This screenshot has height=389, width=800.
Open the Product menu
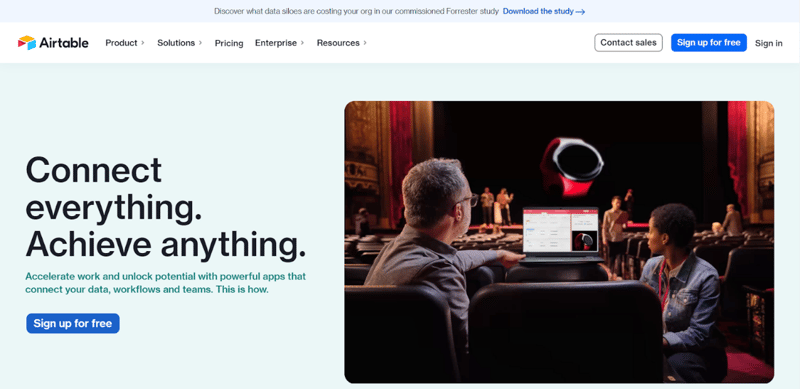(x=121, y=43)
